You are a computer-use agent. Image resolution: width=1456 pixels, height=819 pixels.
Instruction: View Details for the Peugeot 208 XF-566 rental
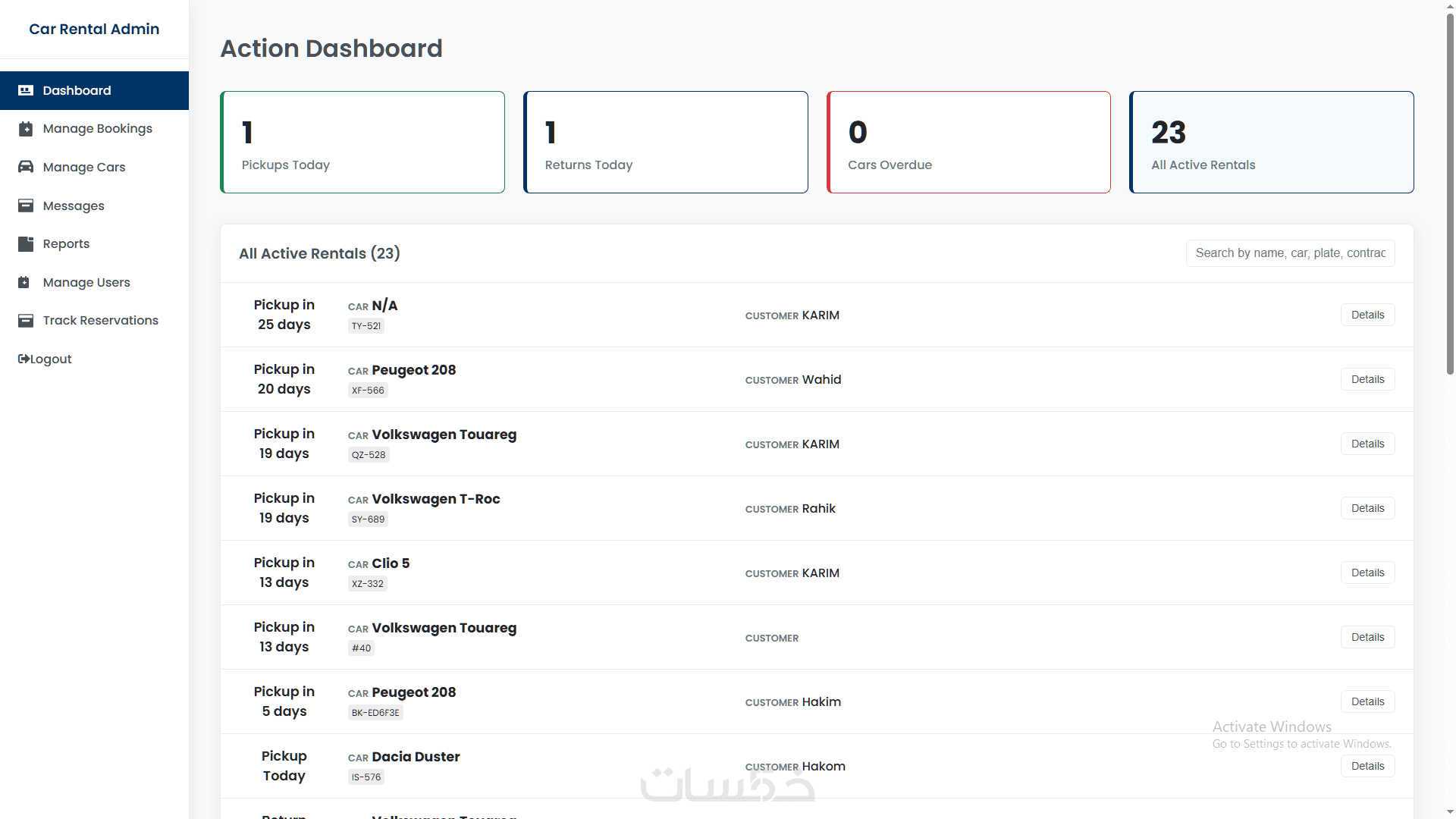(x=1367, y=379)
